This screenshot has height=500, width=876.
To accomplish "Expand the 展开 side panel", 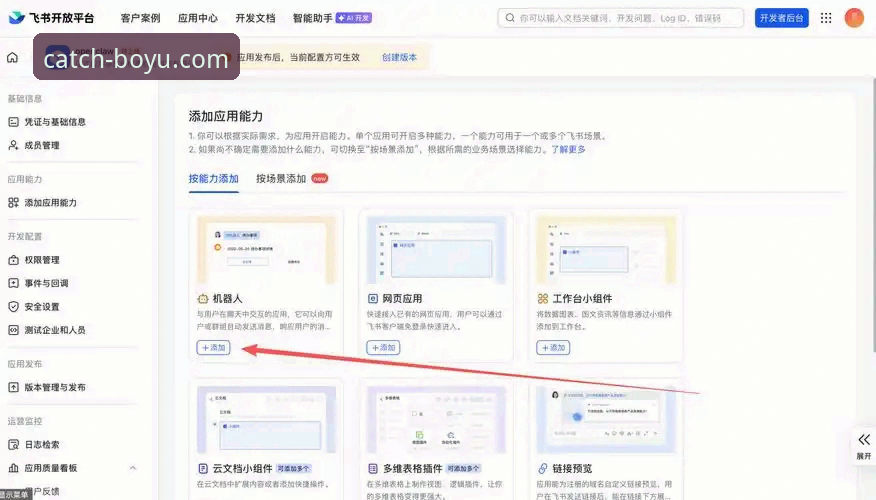I will click(864, 446).
